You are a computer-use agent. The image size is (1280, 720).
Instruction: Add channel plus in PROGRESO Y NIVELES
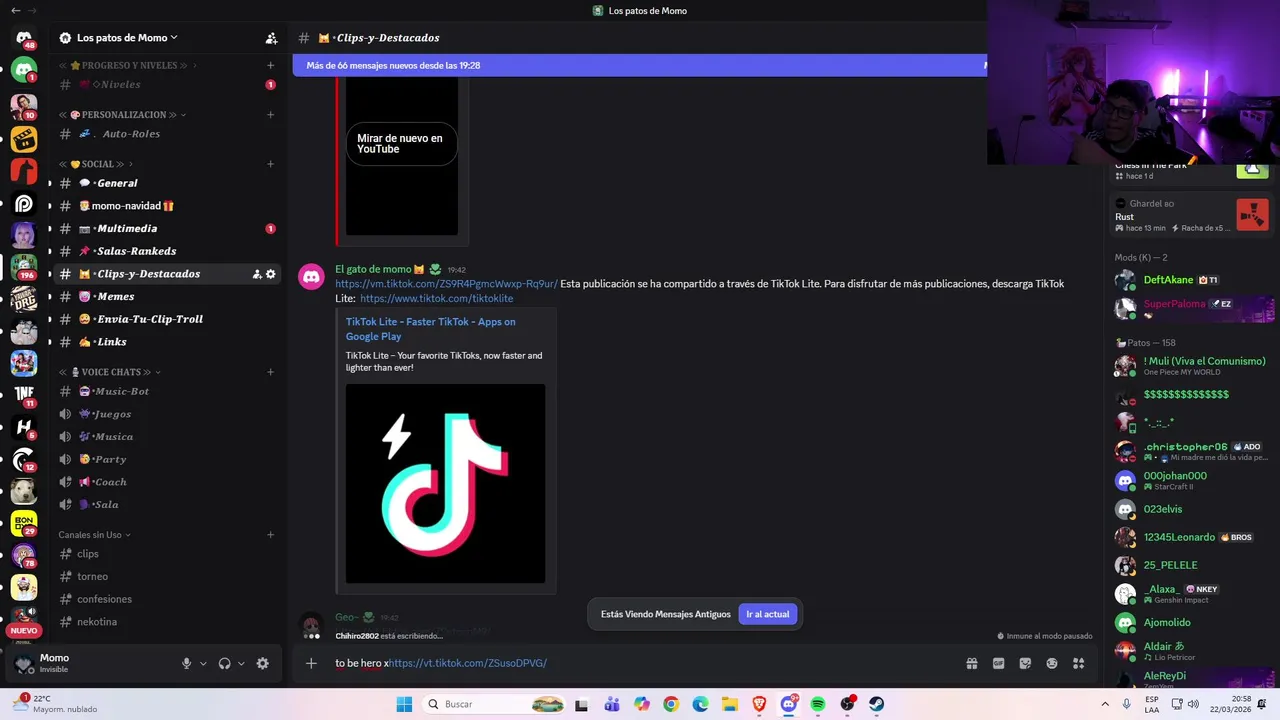point(270,65)
